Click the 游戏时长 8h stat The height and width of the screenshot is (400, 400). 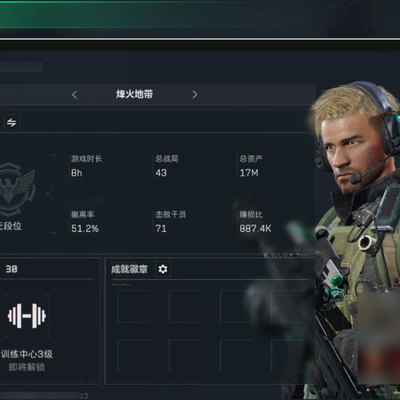point(86,166)
